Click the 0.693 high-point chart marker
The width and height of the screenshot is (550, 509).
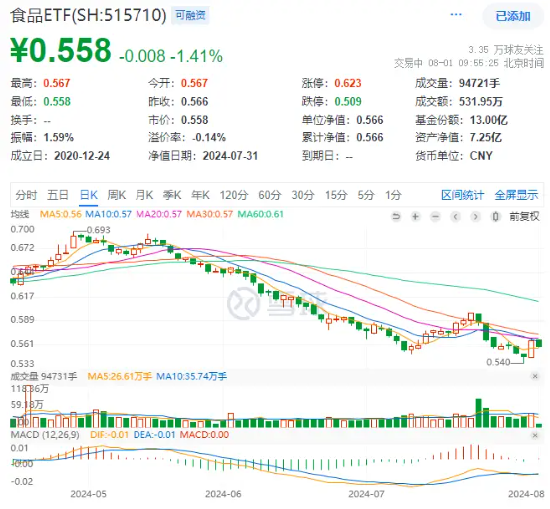pyautogui.click(x=98, y=230)
